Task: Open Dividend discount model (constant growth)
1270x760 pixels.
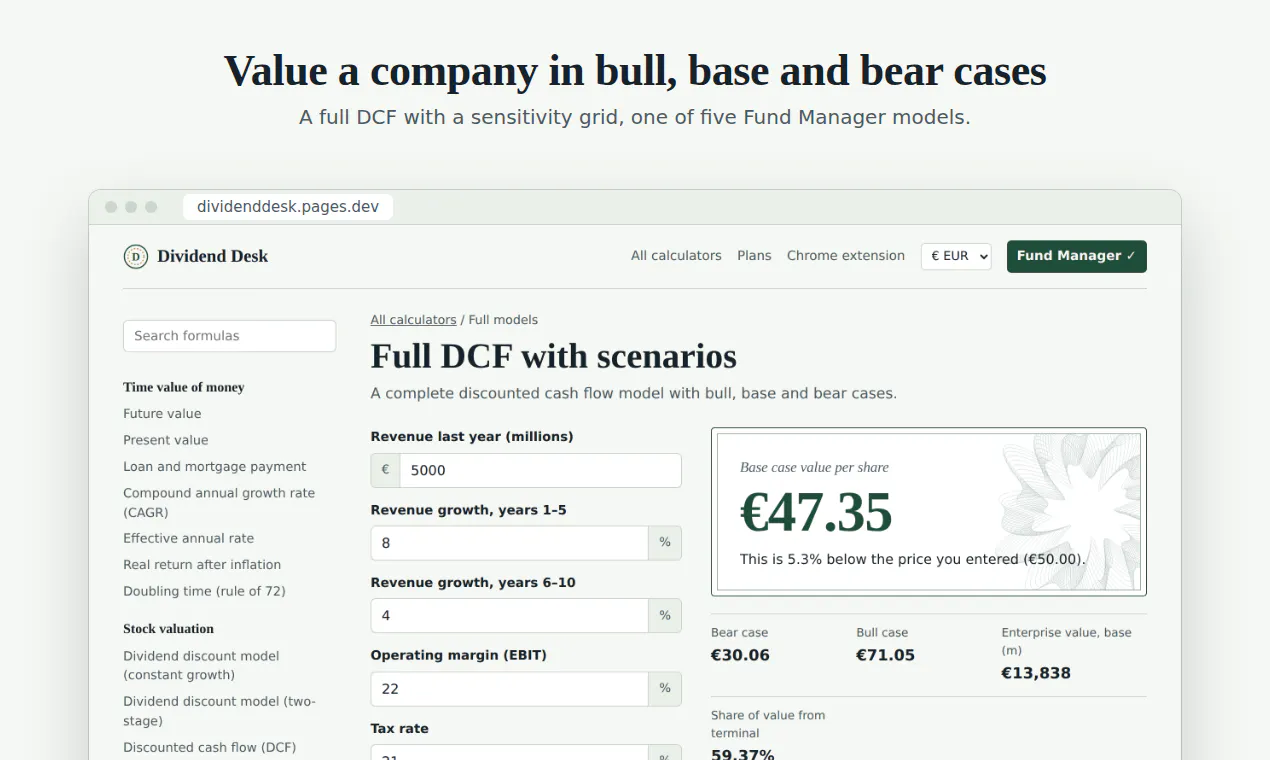Action: (x=201, y=666)
